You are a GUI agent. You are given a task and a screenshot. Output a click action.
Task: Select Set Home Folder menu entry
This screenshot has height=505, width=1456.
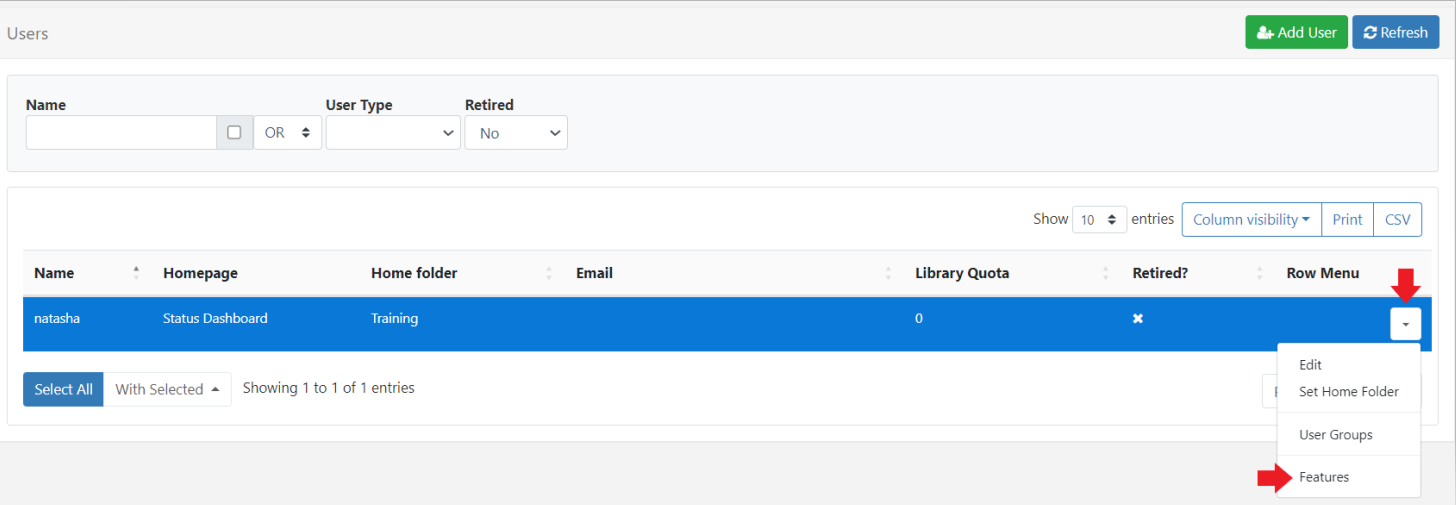[x=1348, y=391]
